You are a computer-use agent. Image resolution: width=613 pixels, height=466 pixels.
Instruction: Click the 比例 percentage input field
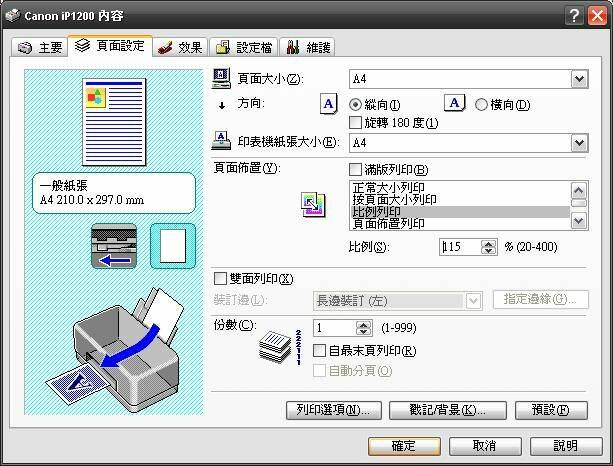(460, 247)
